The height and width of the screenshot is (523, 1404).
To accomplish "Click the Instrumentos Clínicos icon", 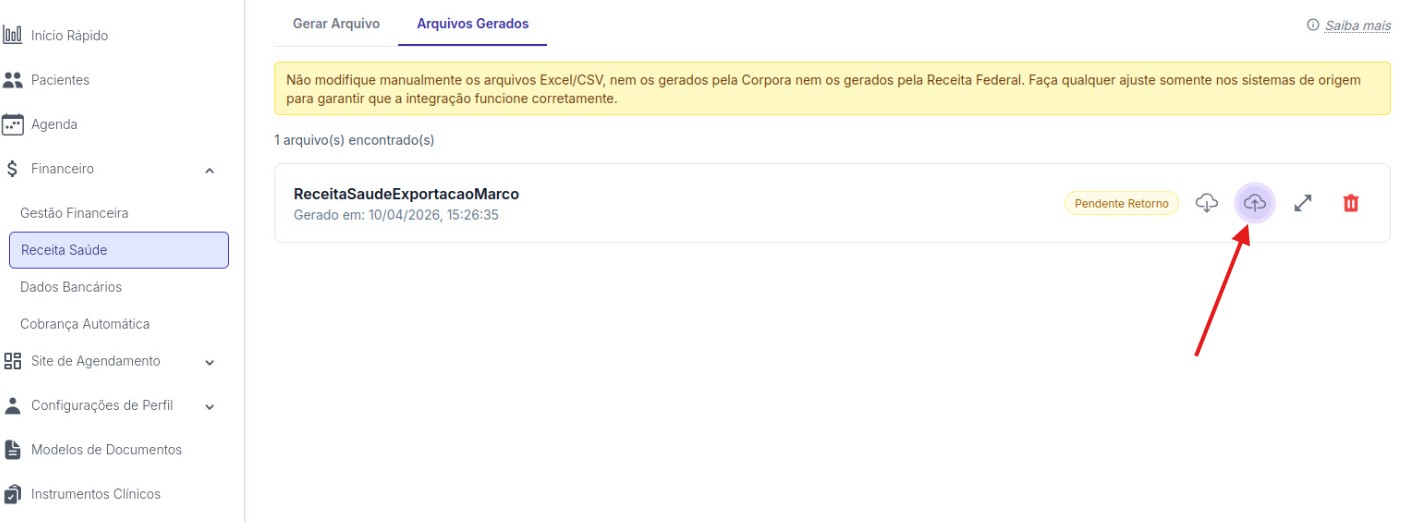I will click(12, 494).
